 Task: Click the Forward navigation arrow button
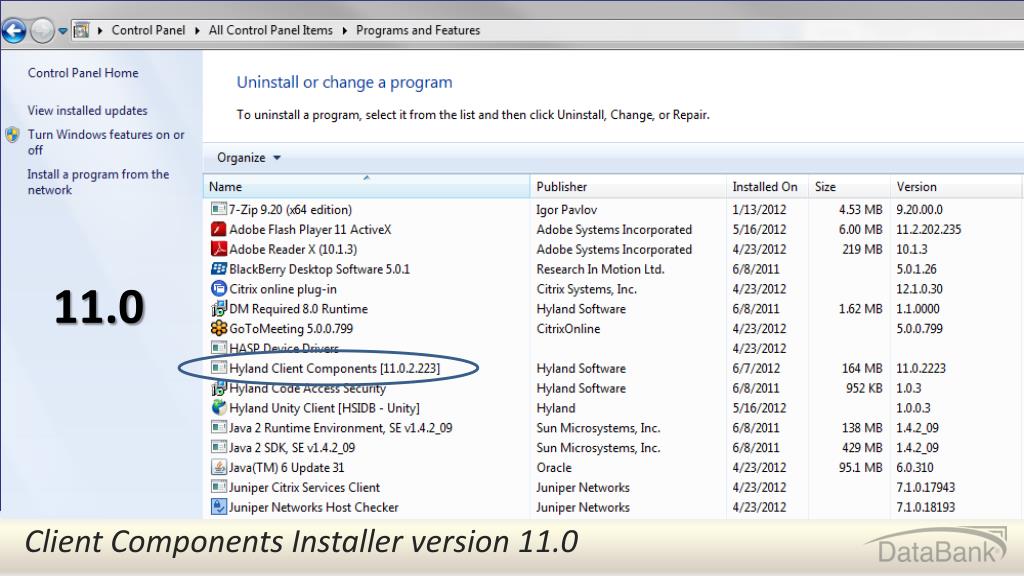coord(42,30)
